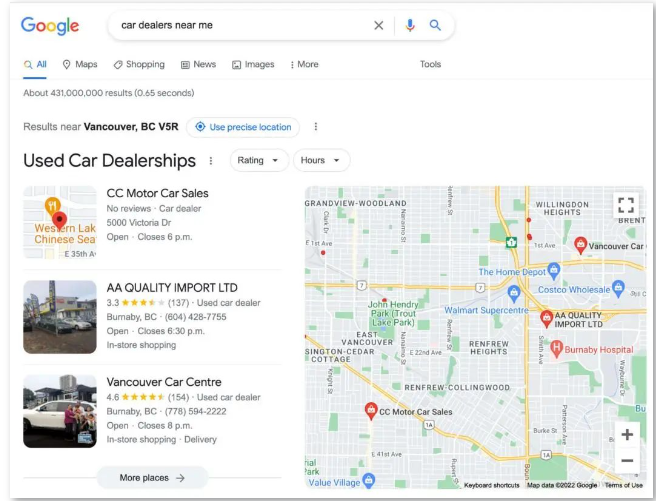Expand the map with the fullscreen icon
Screen dimensions: 656x501
coord(626,205)
